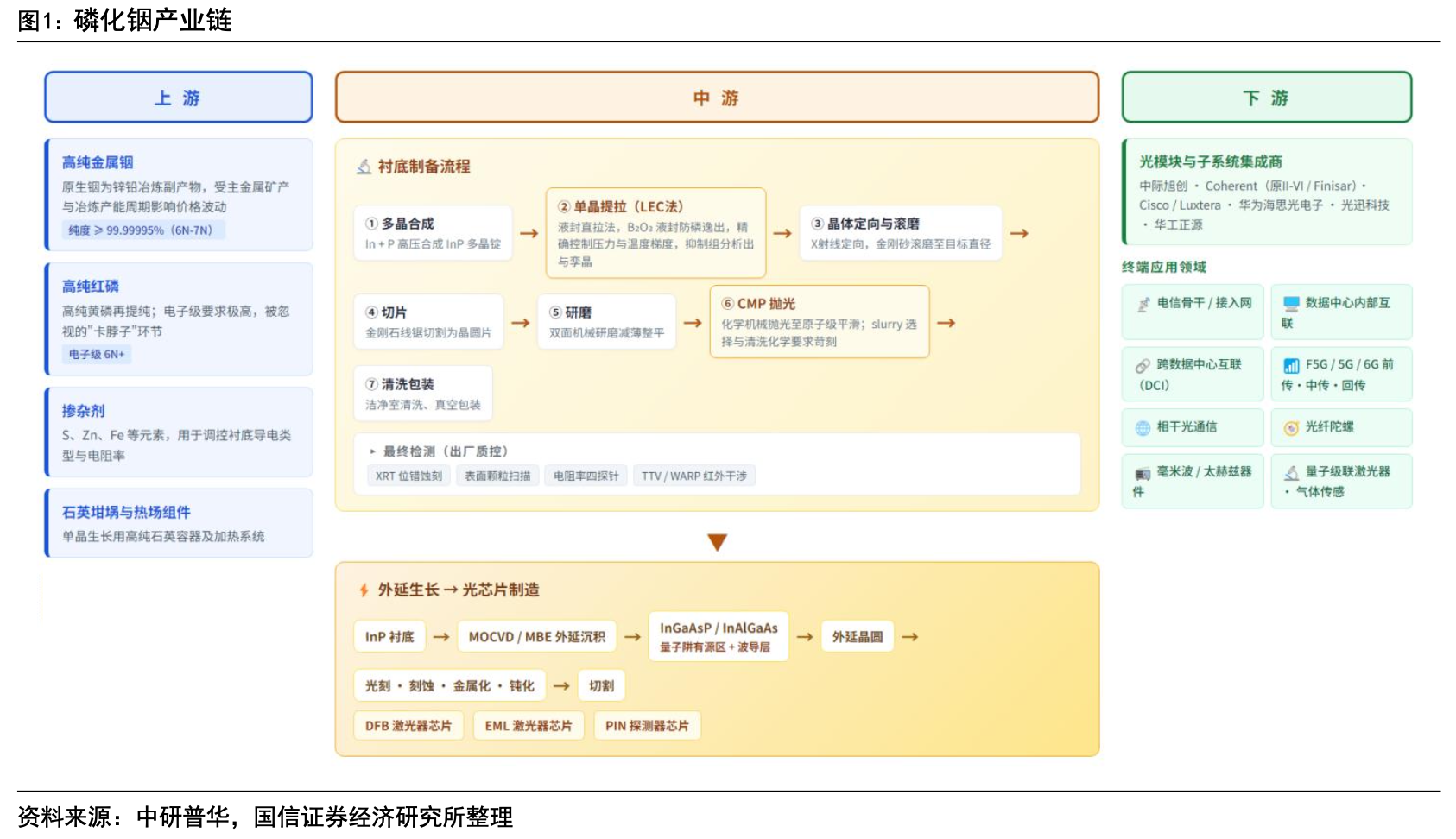Open the 石英坩埚与热场组件 card
This screenshot has height=839, width=1456.
click(179, 523)
